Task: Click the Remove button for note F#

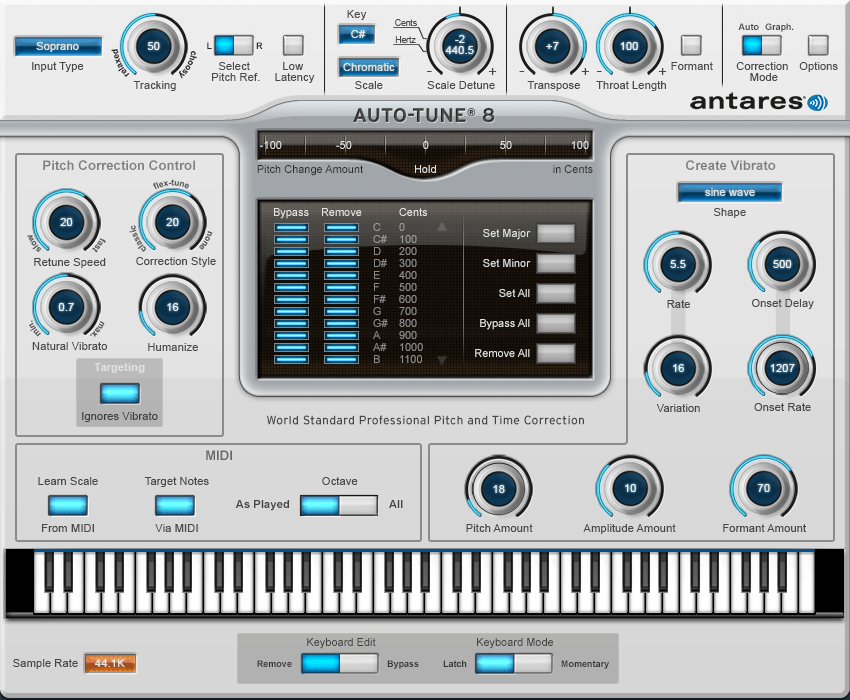Action: (341, 299)
